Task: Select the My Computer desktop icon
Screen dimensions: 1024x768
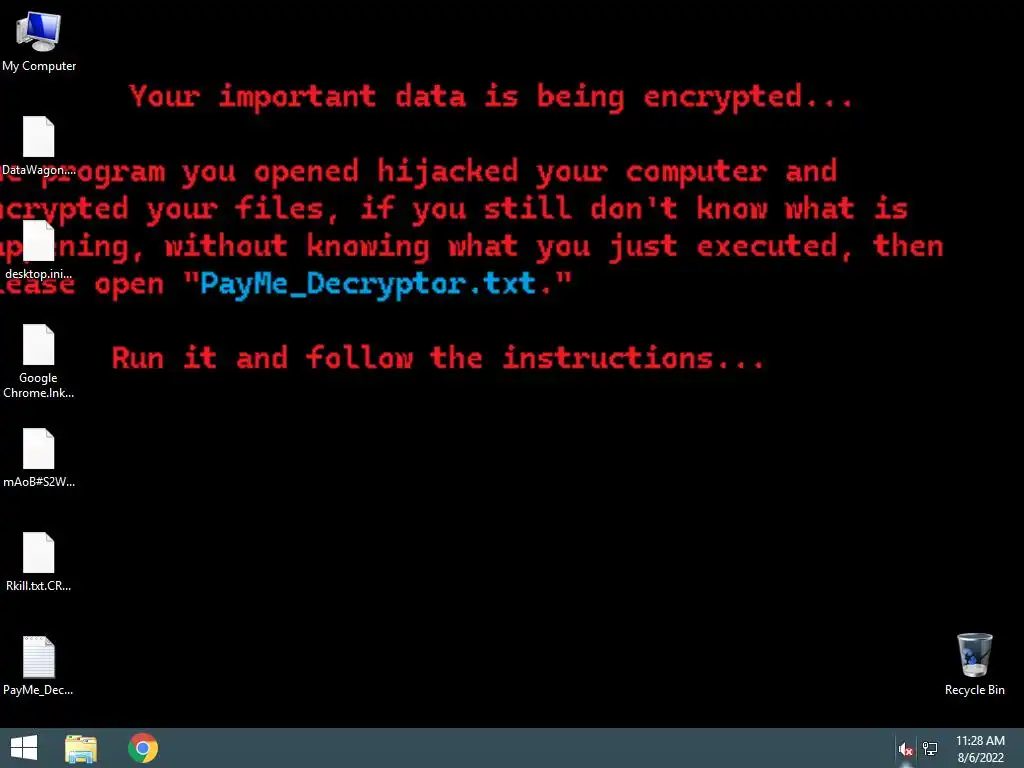Action: pyautogui.click(x=39, y=40)
